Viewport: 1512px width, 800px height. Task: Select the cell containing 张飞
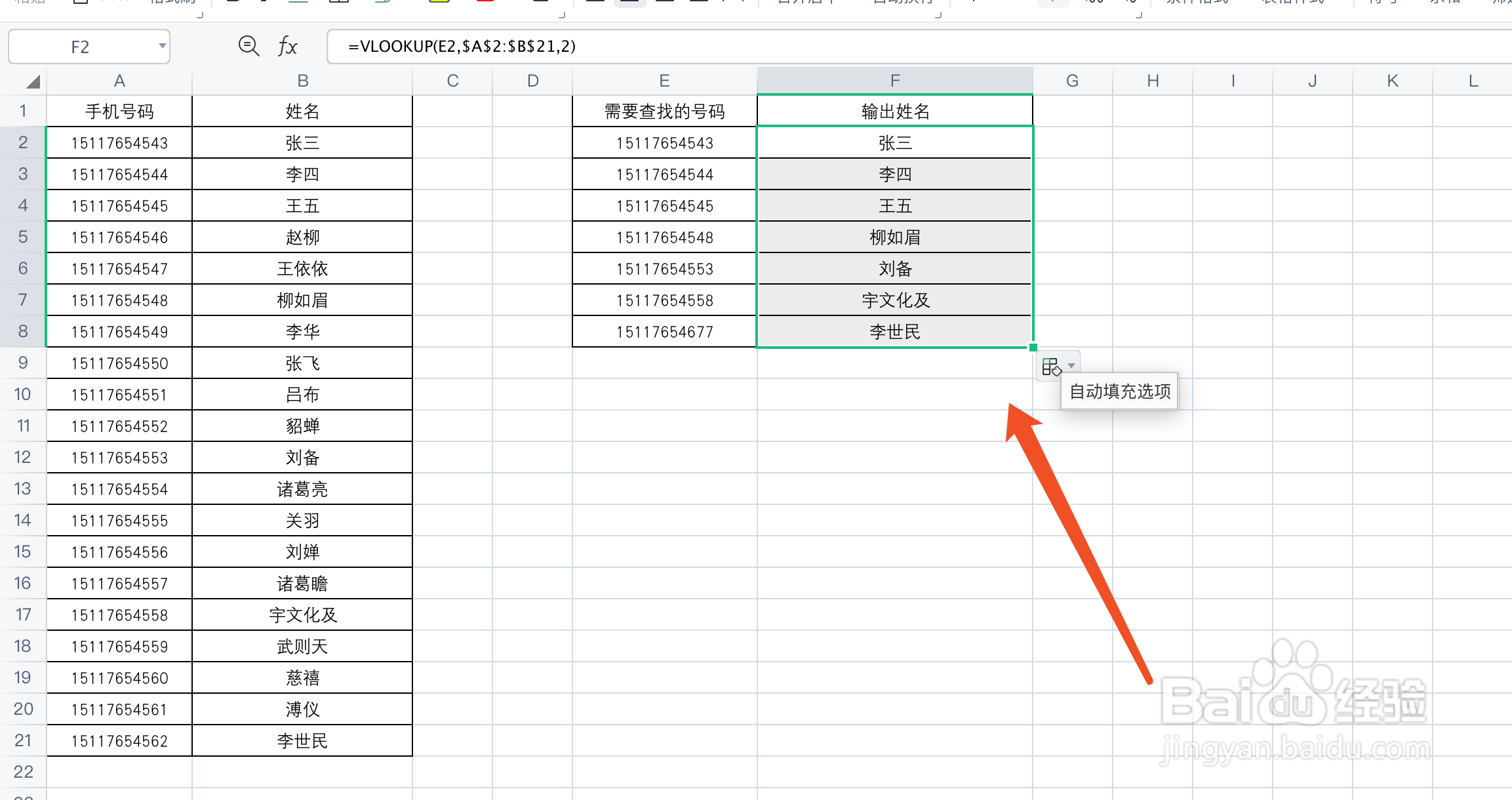coord(302,363)
